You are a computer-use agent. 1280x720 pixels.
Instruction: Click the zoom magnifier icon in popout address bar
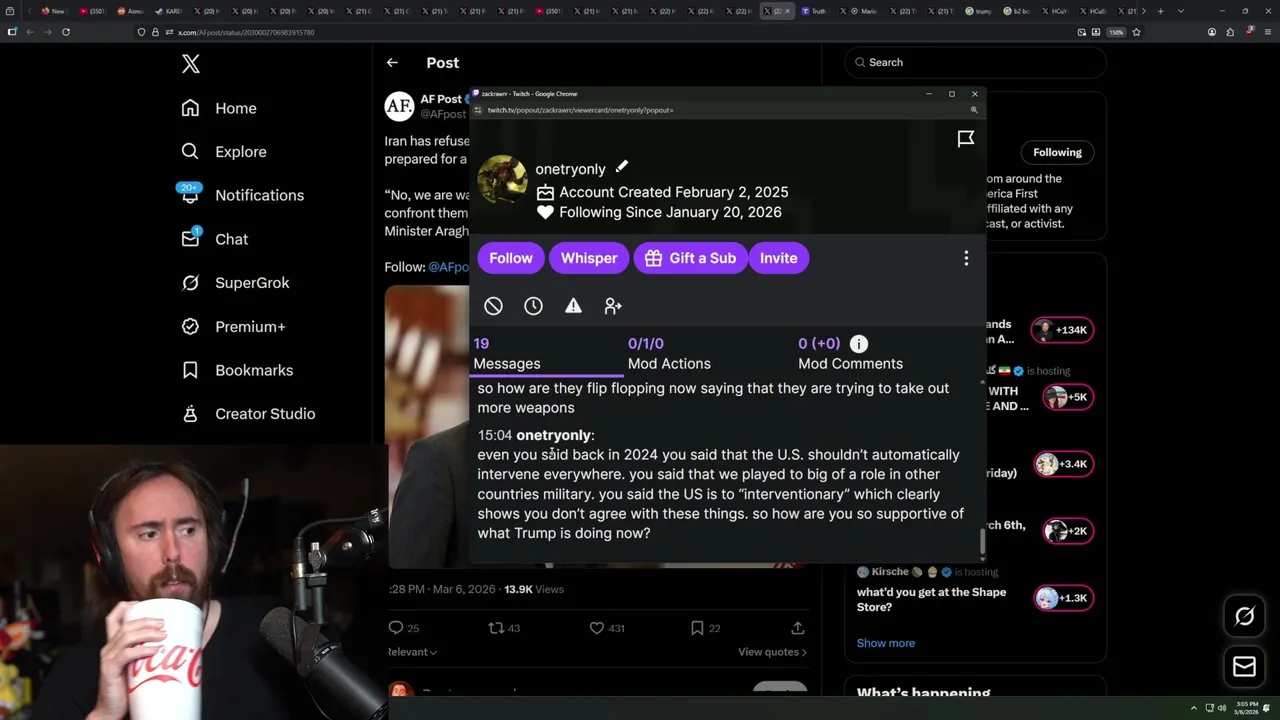pos(974,110)
